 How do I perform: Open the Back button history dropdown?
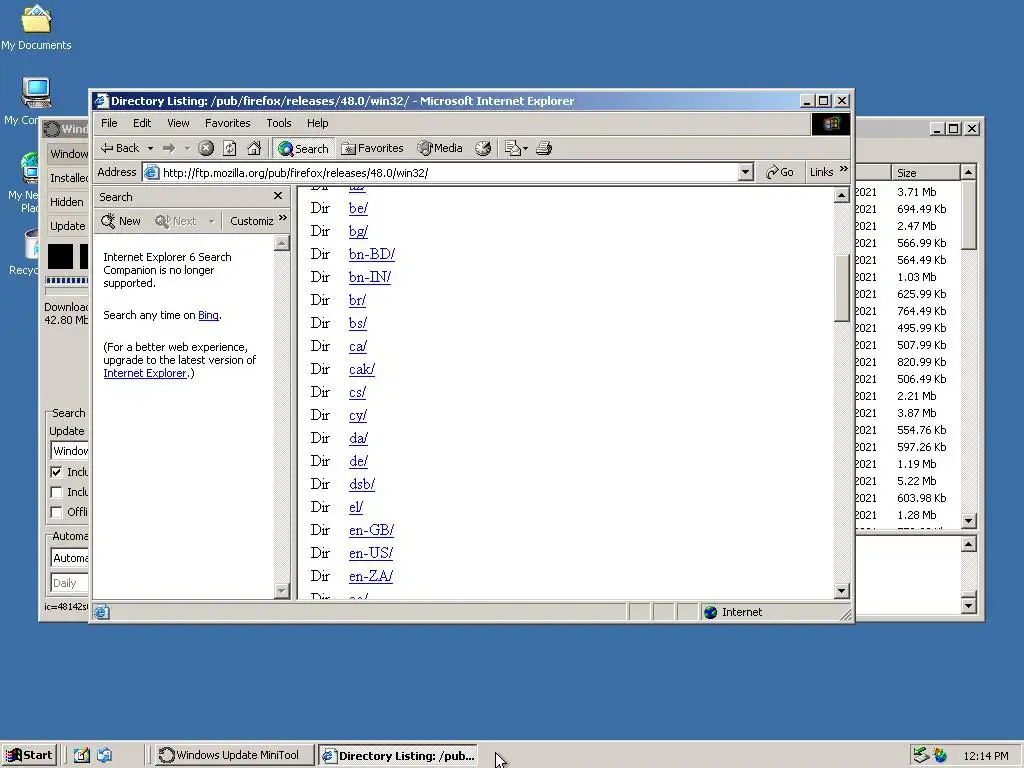click(x=150, y=148)
